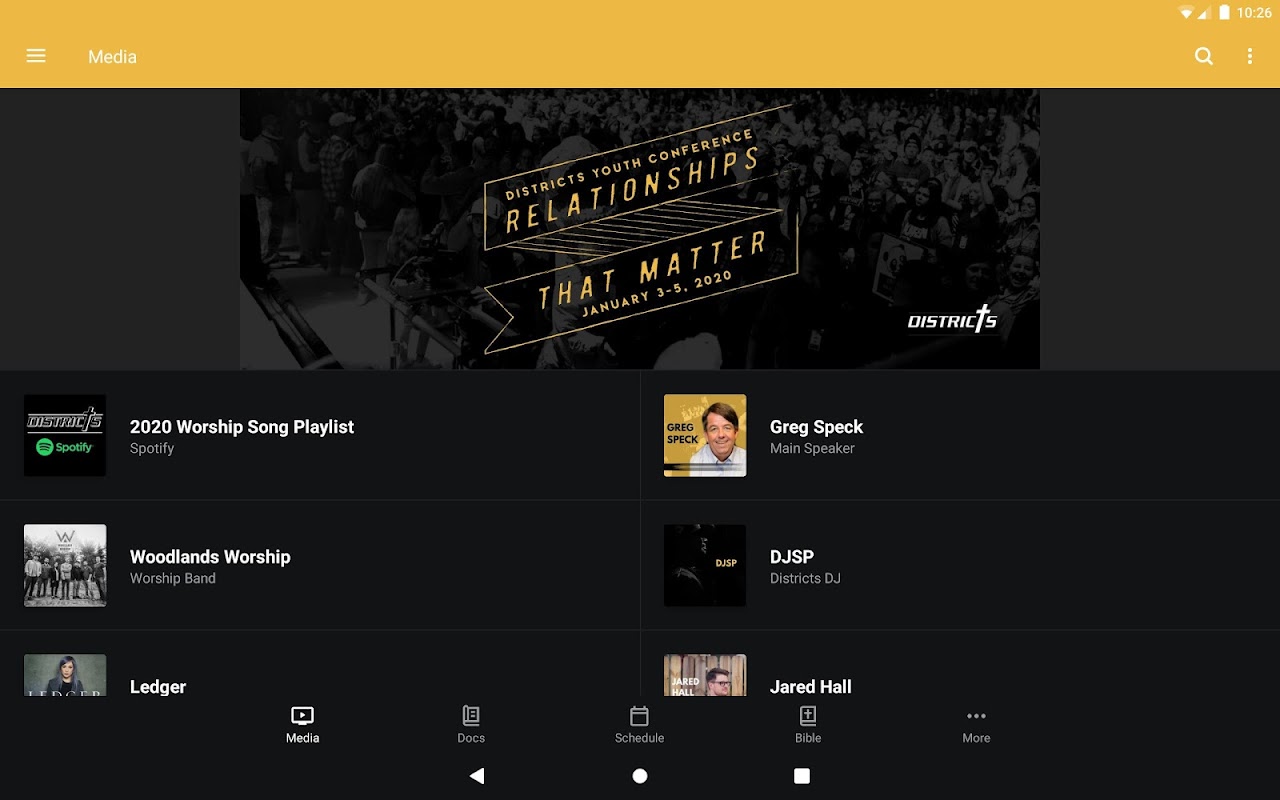
Task: Open the hamburger navigation menu
Action: coord(36,56)
